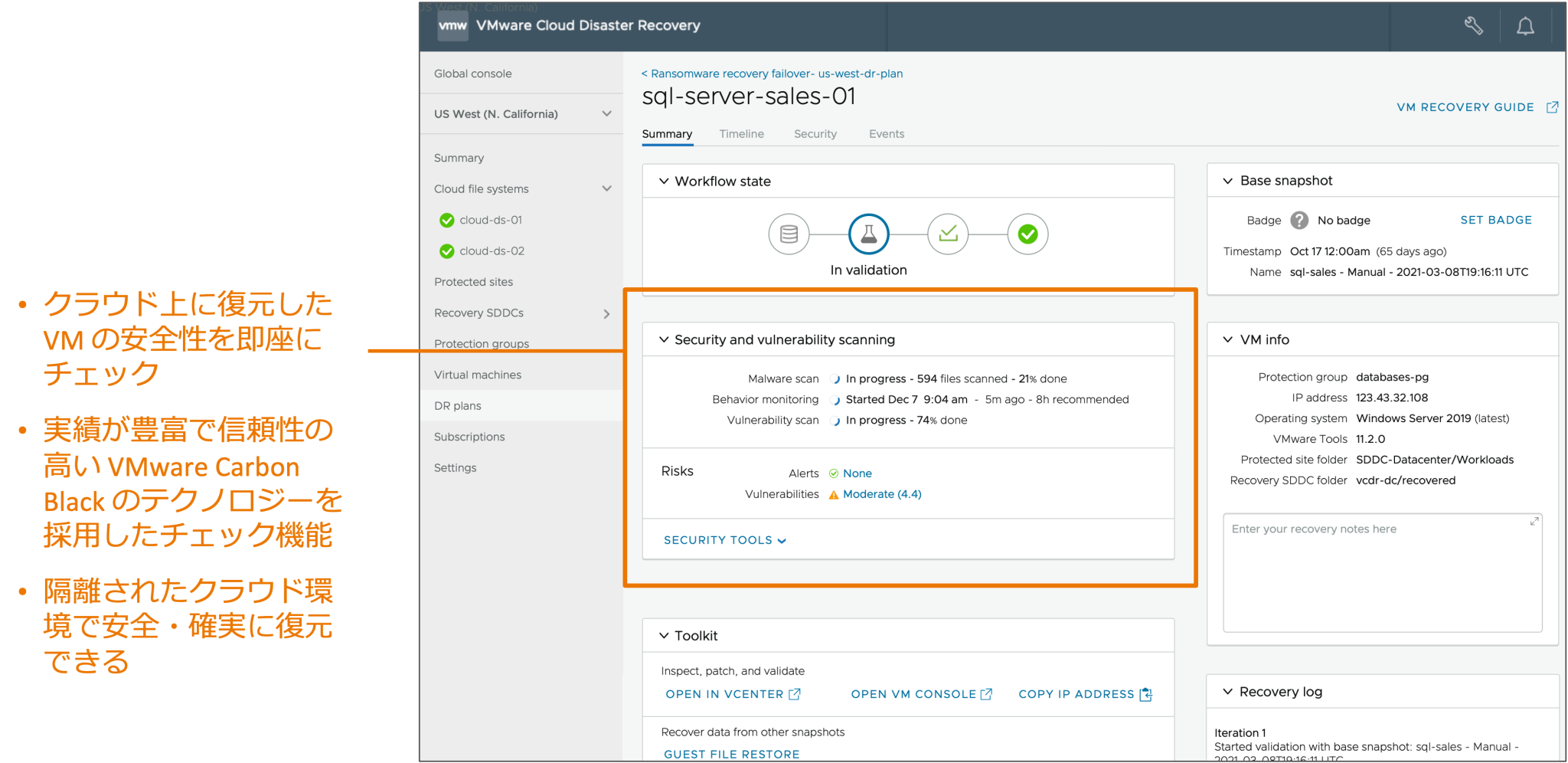Click the wrench tools icon in the header

click(1474, 26)
